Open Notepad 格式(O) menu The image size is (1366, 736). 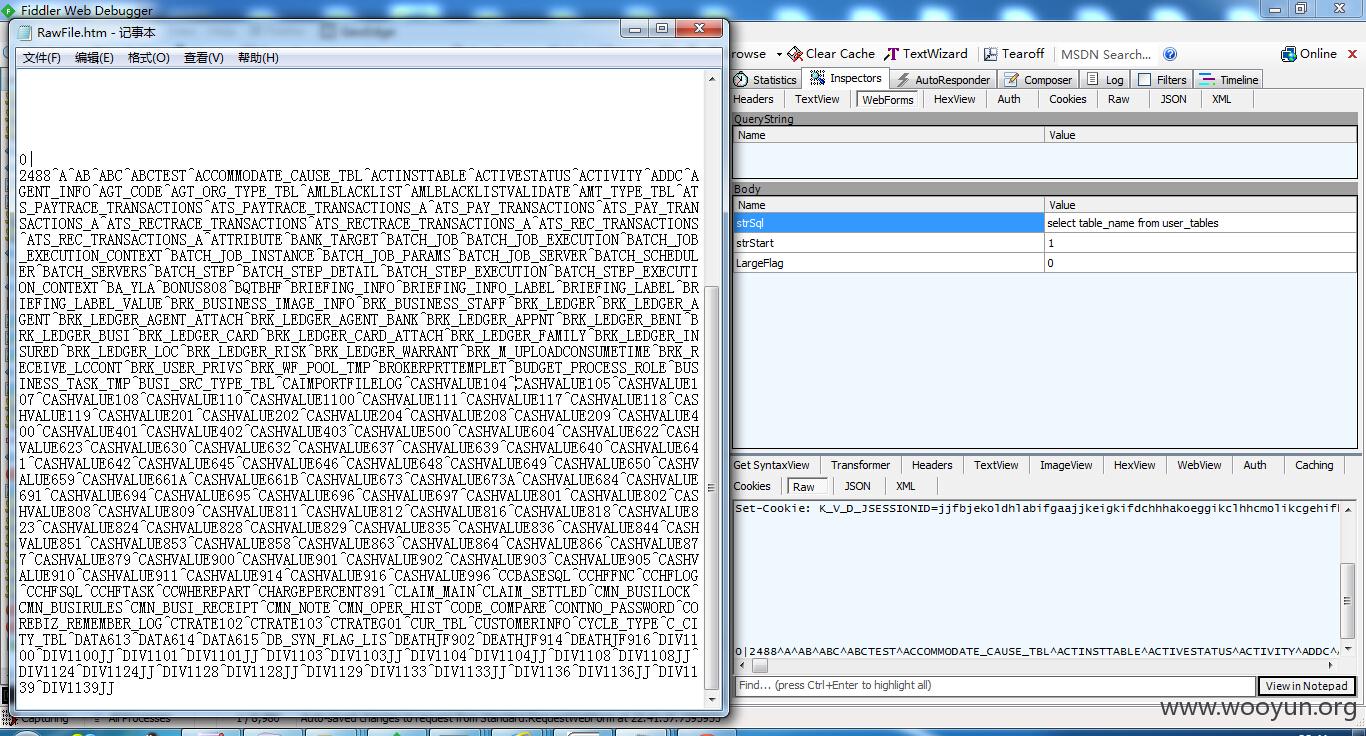pos(148,58)
